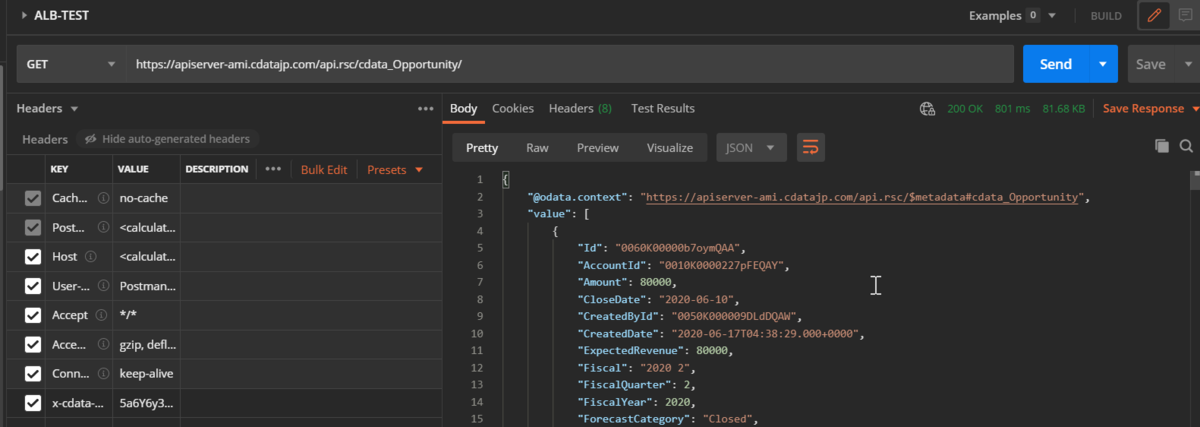Click the info icon beside the Post... header
The width and height of the screenshot is (1200, 427).
(x=104, y=228)
